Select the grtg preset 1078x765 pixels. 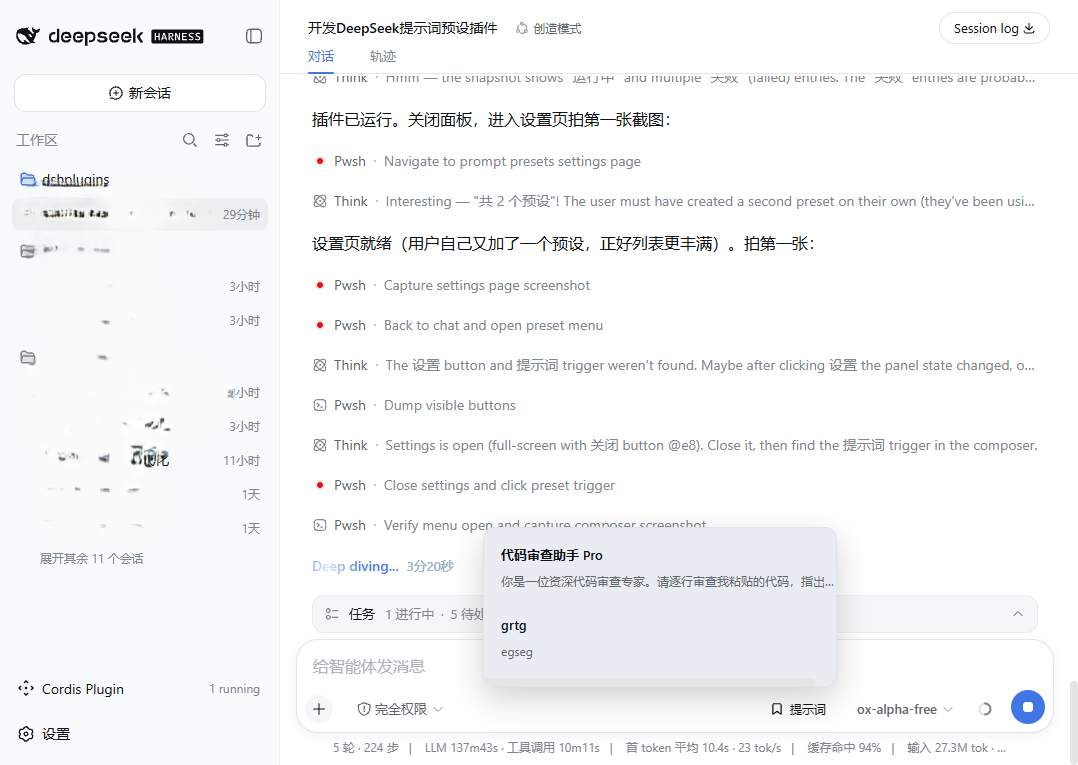(659, 638)
